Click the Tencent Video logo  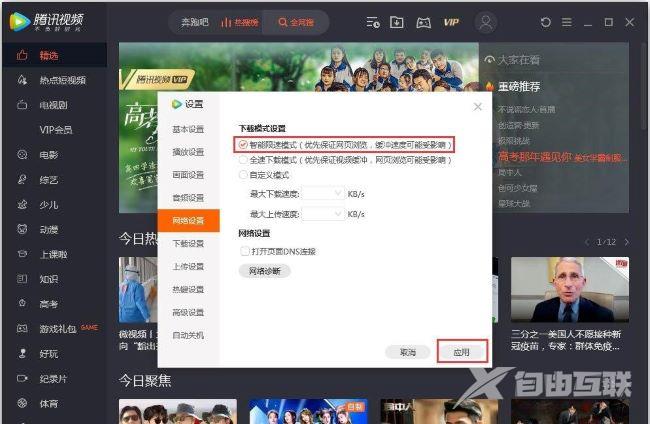(46, 21)
